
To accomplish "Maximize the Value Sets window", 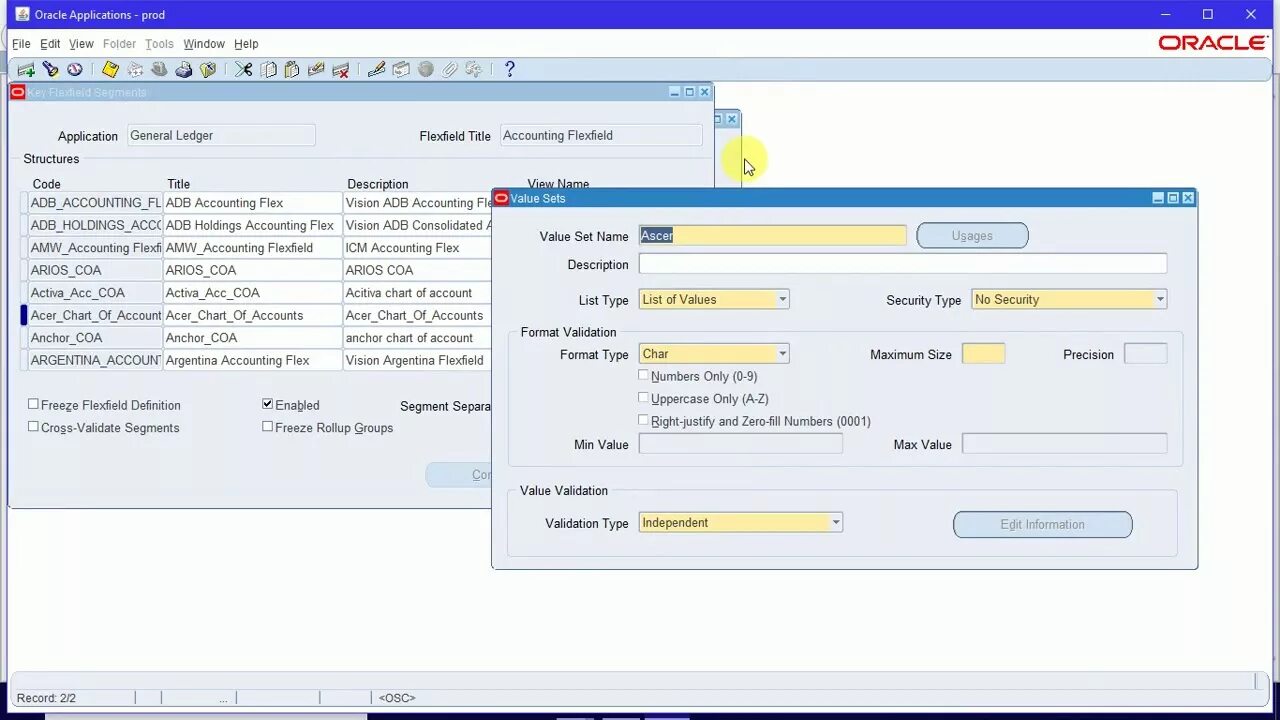I will tap(1173, 198).
